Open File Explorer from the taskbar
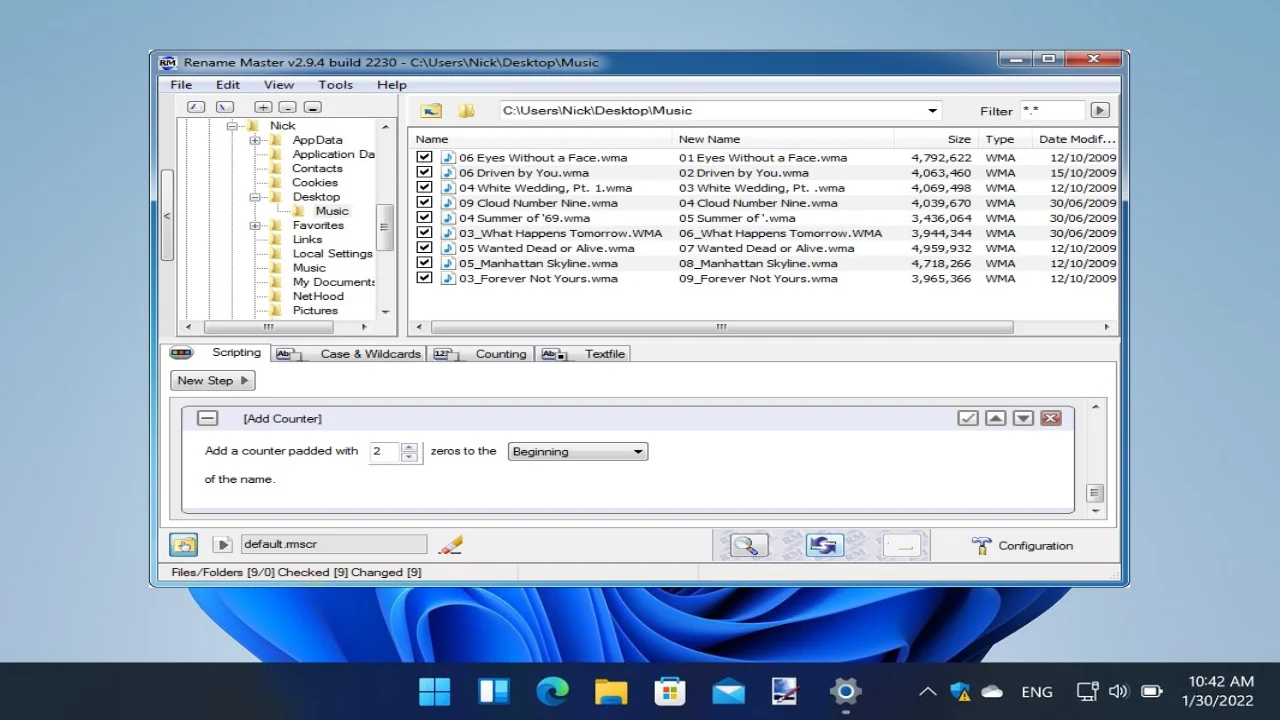The width and height of the screenshot is (1280, 720). click(611, 691)
